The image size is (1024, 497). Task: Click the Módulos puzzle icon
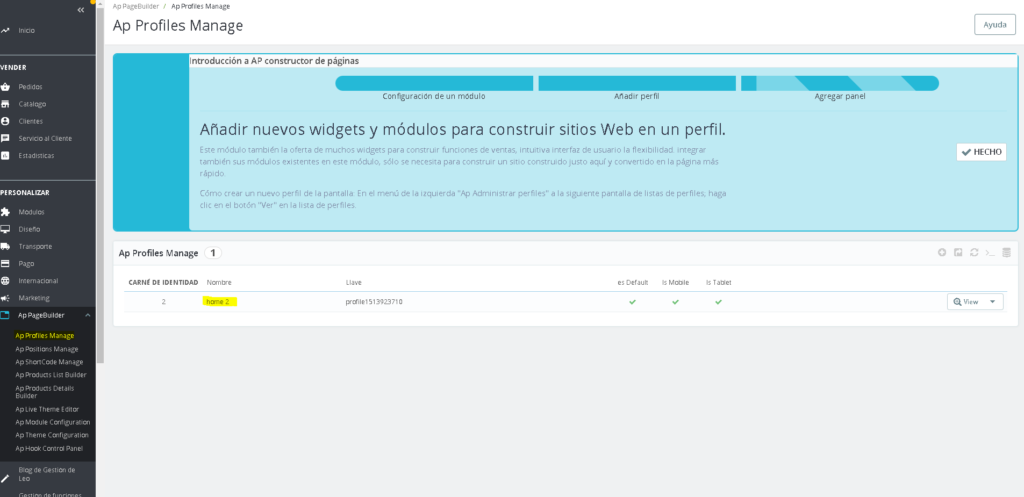pos(5,212)
